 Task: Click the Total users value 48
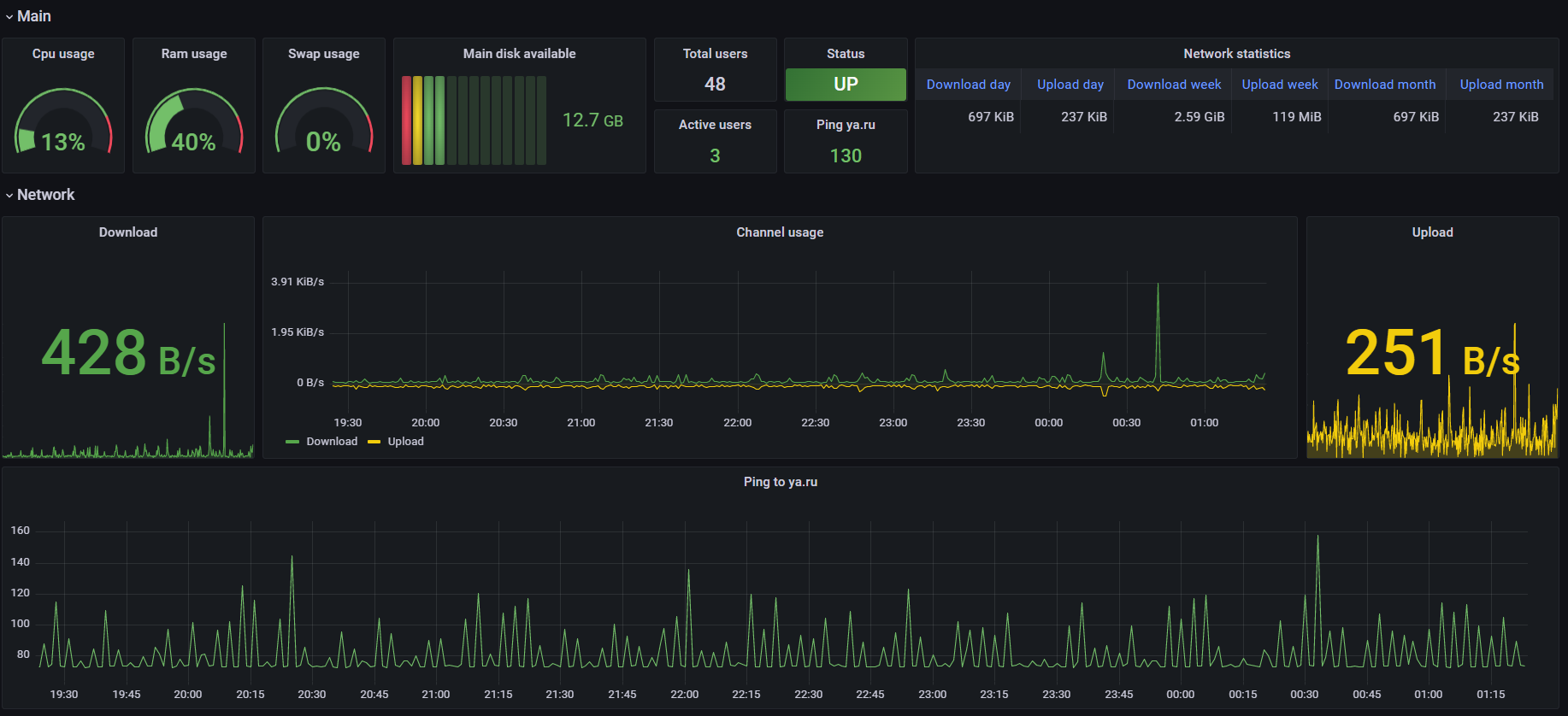click(x=716, y=85)
